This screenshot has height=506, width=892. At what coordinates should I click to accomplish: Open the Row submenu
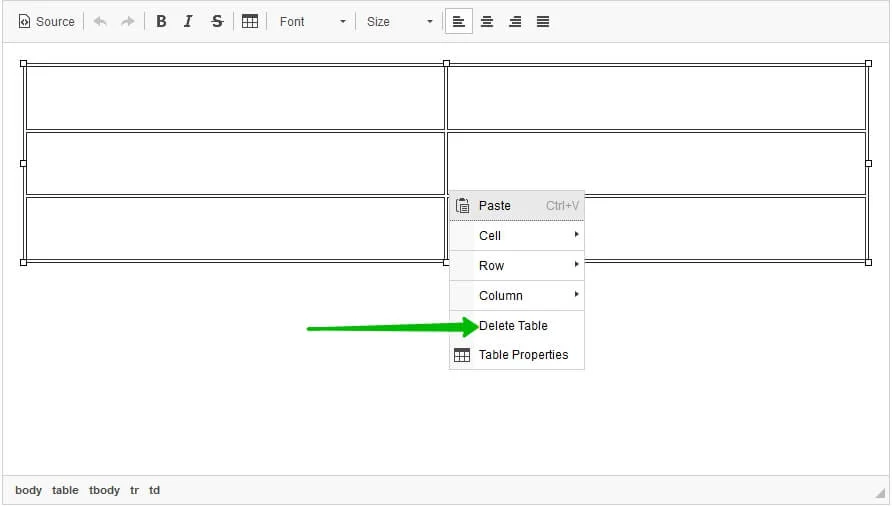pos(517,266)
